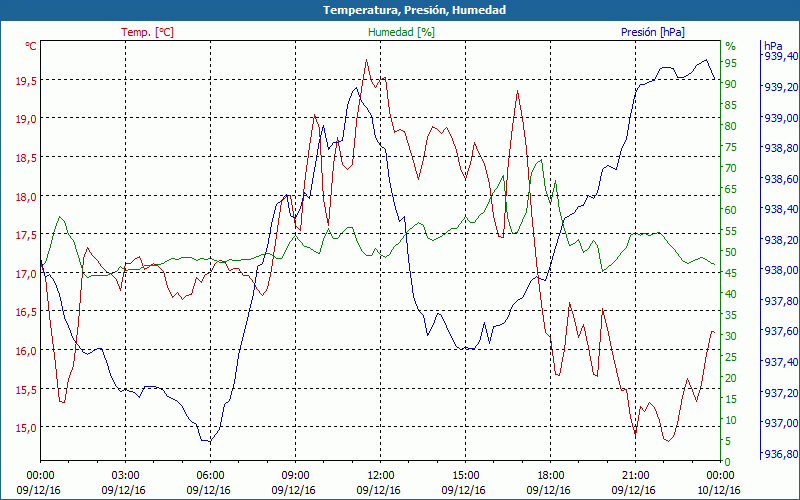Click the '938,20' pressure axis value
Screen dimensions: 800x500
(x=781, y=240)
